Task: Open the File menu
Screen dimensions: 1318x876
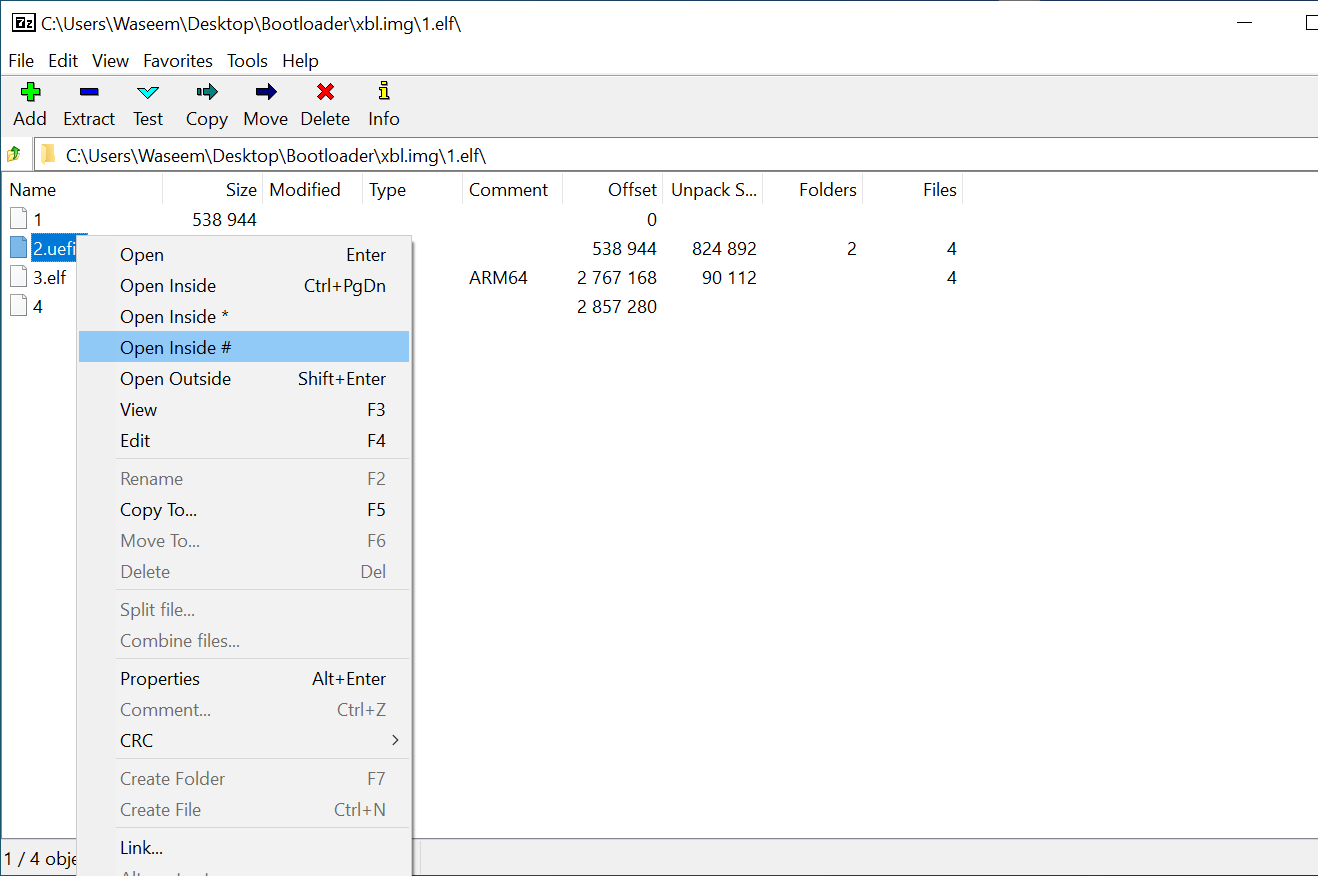Action: point(21,61)
